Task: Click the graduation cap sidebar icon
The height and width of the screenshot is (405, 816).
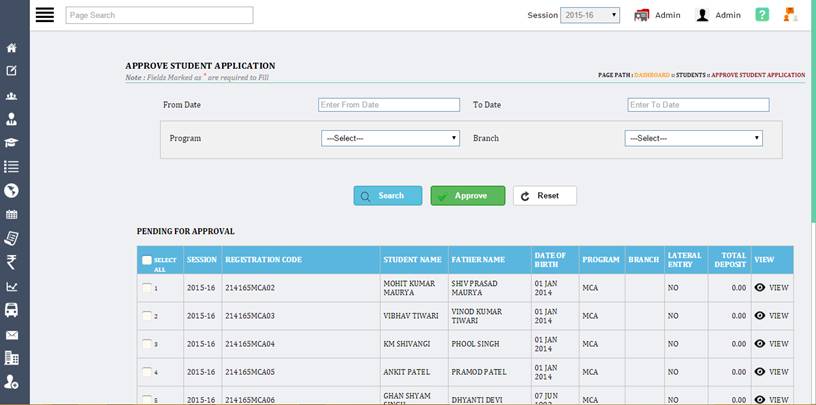Action: click(12, 143)
